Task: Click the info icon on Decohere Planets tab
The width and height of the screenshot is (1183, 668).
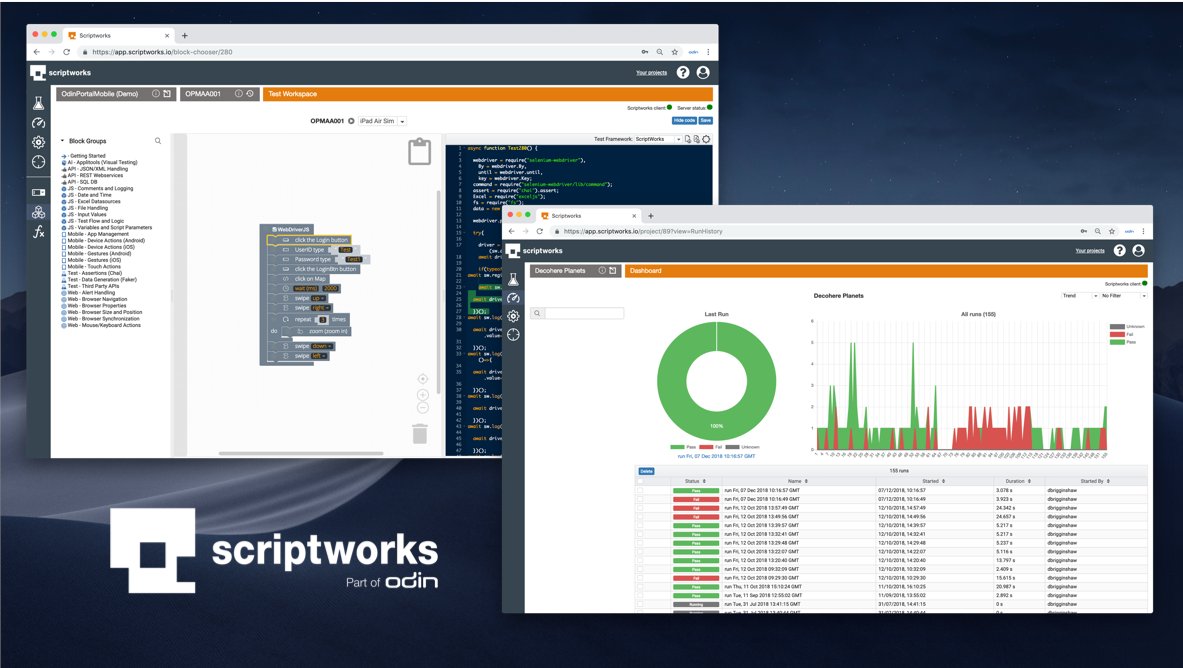Action: pos(602,270)
